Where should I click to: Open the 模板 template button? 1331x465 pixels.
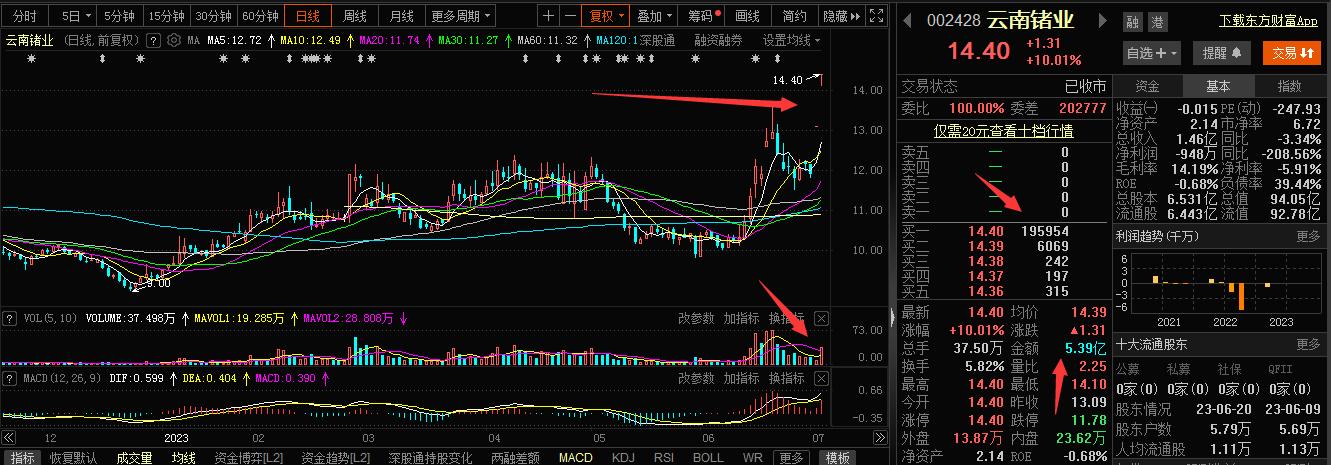[x=837, y=457]
